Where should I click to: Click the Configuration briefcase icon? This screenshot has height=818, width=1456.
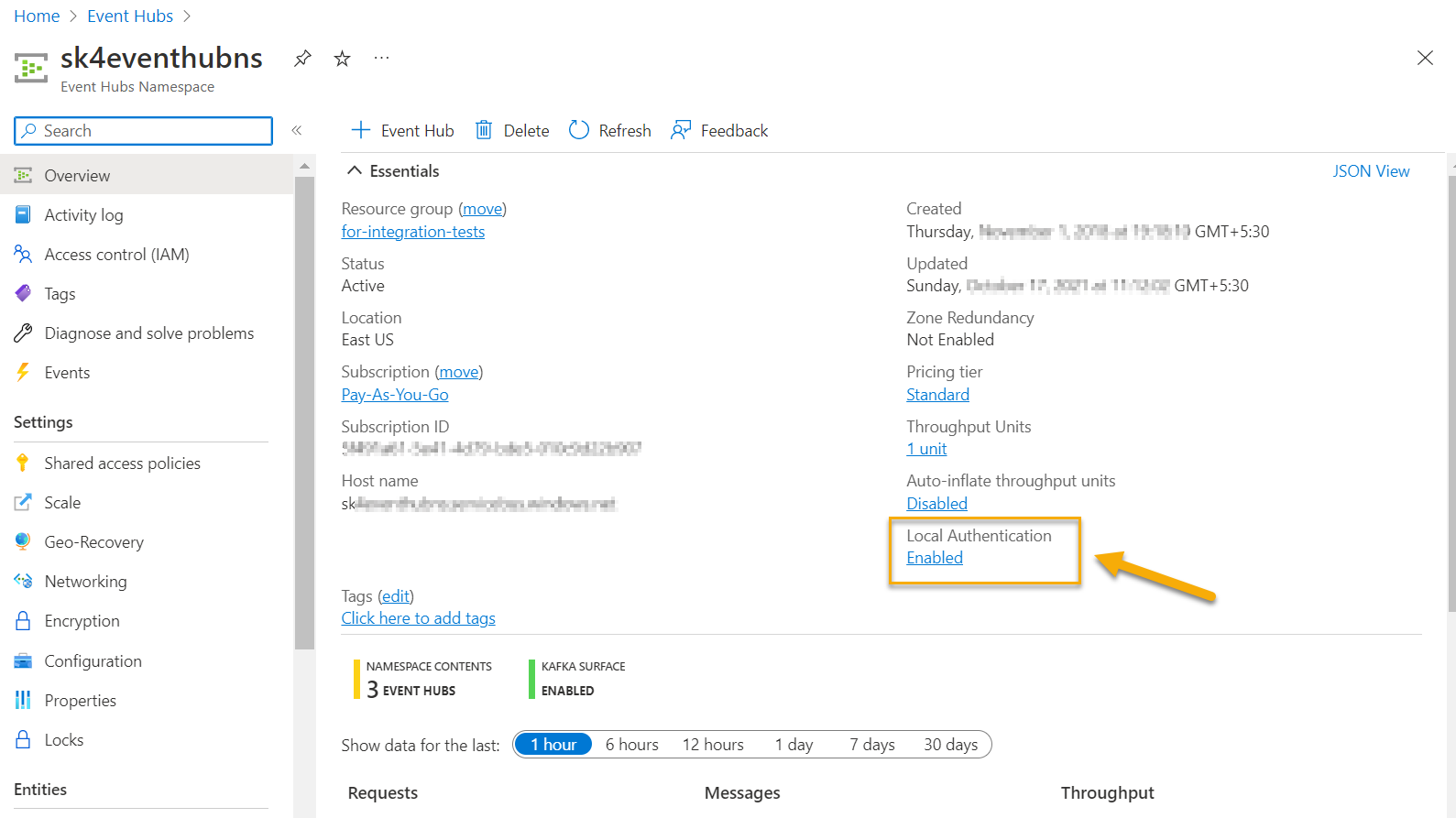click(x=23, y=660)
